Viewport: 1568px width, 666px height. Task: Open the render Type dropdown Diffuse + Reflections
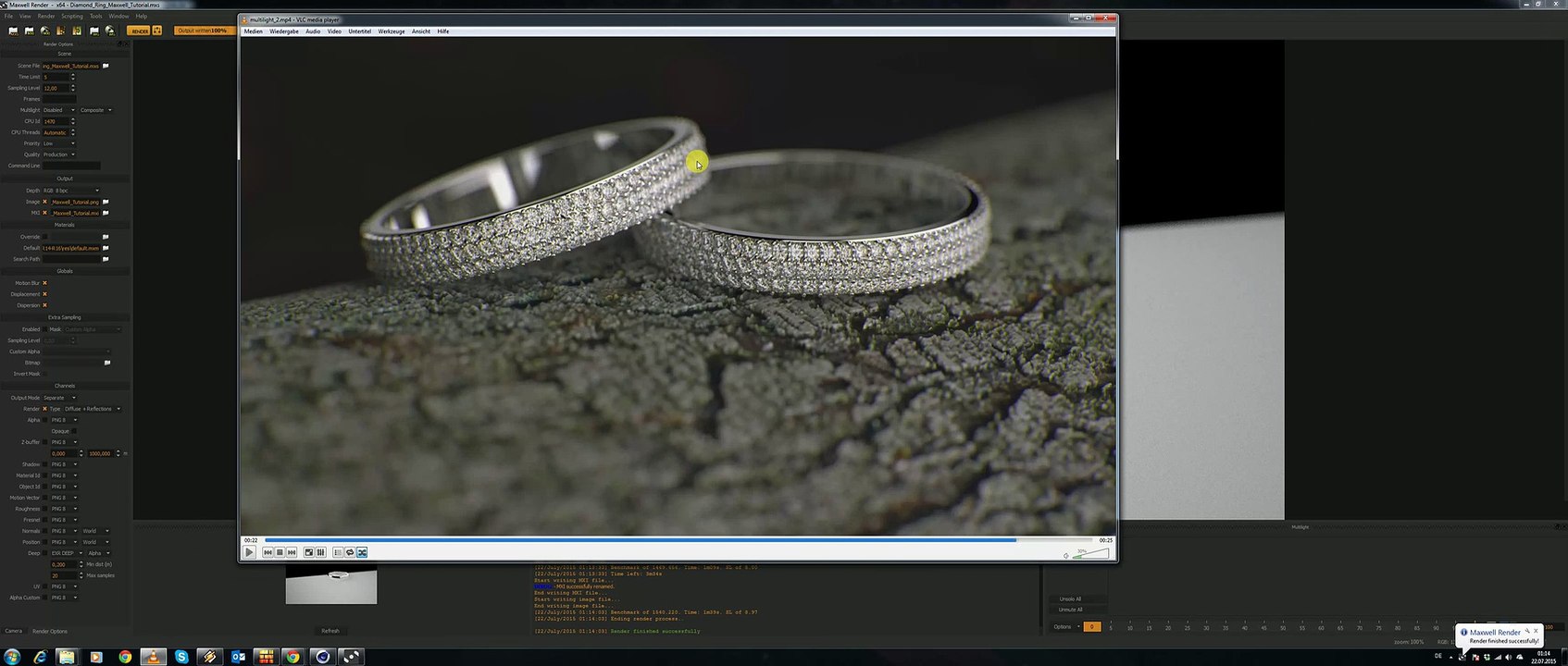[x=92, y=409]
